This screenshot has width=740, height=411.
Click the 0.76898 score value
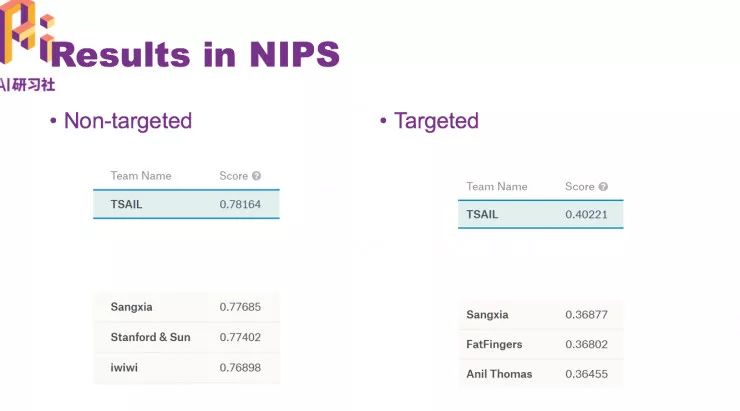[x=240, y=367]
